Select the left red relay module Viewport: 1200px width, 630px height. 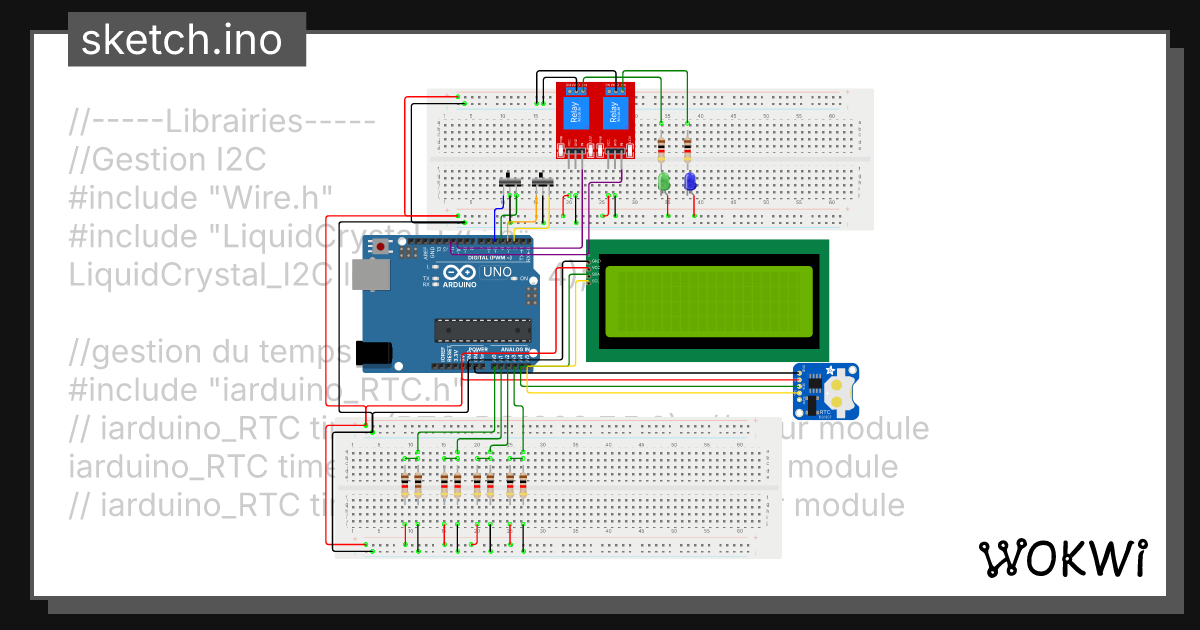coord(575,119)
